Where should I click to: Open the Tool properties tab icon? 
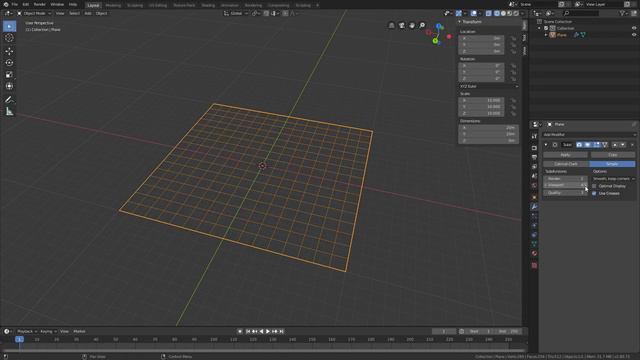coord(534,136)
